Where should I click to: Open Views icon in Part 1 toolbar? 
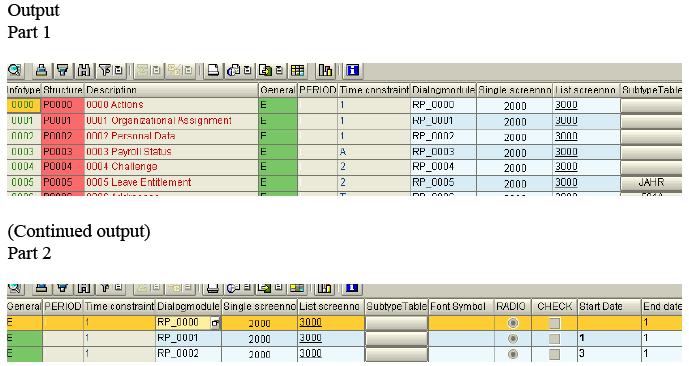[x=234, y=70]
